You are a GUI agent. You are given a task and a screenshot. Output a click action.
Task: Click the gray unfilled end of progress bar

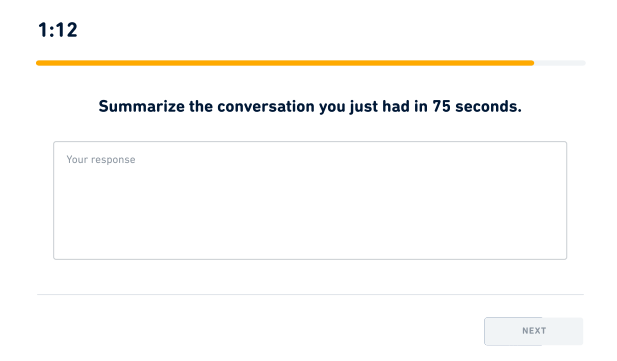click(x=560, y=63)
